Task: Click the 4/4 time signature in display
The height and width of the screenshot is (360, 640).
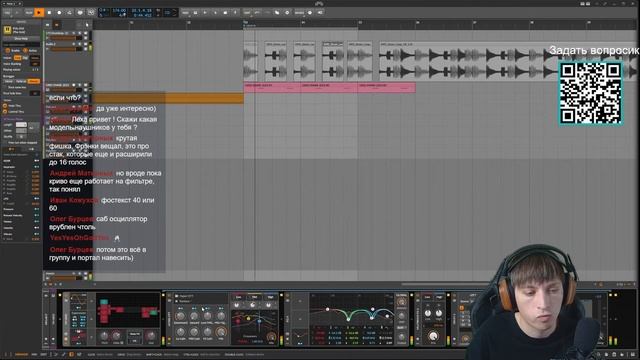Action: (x=122, y=15)
